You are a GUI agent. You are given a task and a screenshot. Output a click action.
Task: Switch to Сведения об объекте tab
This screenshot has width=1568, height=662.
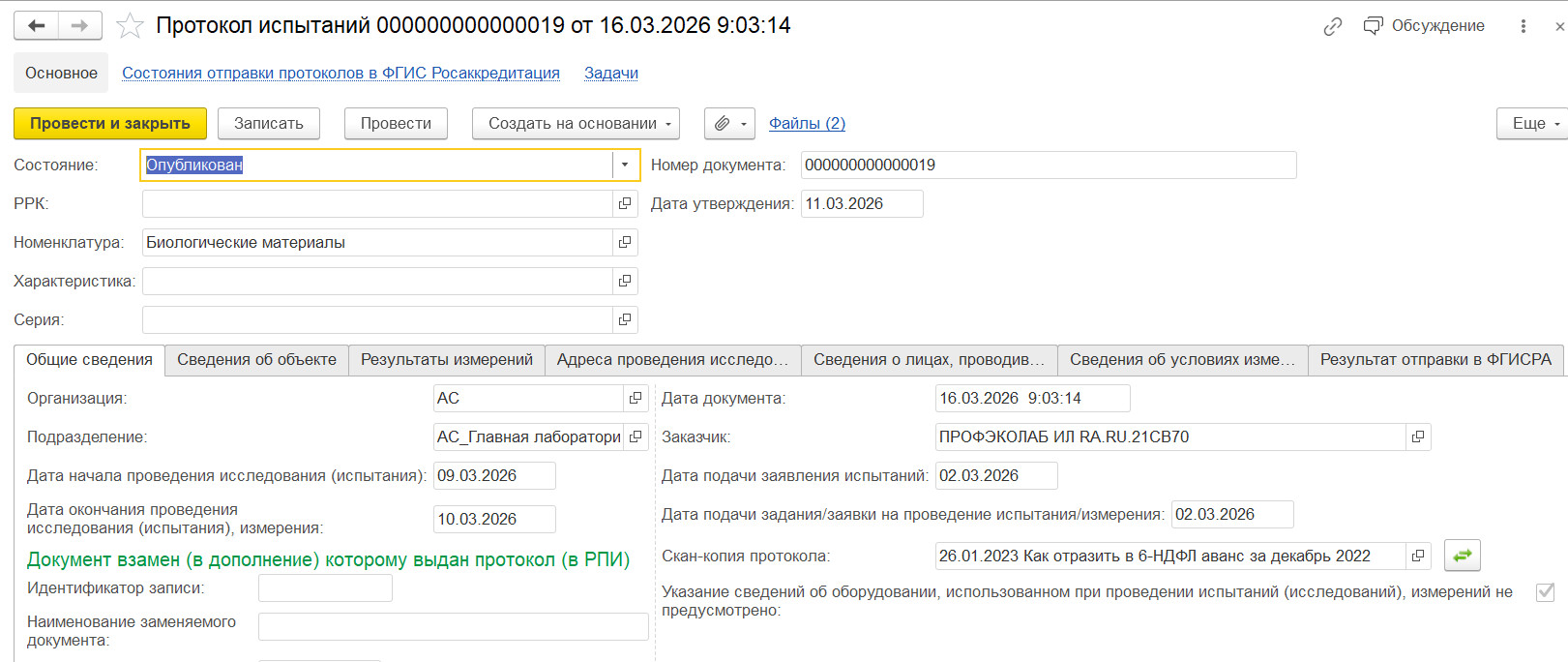click(256, 360)
